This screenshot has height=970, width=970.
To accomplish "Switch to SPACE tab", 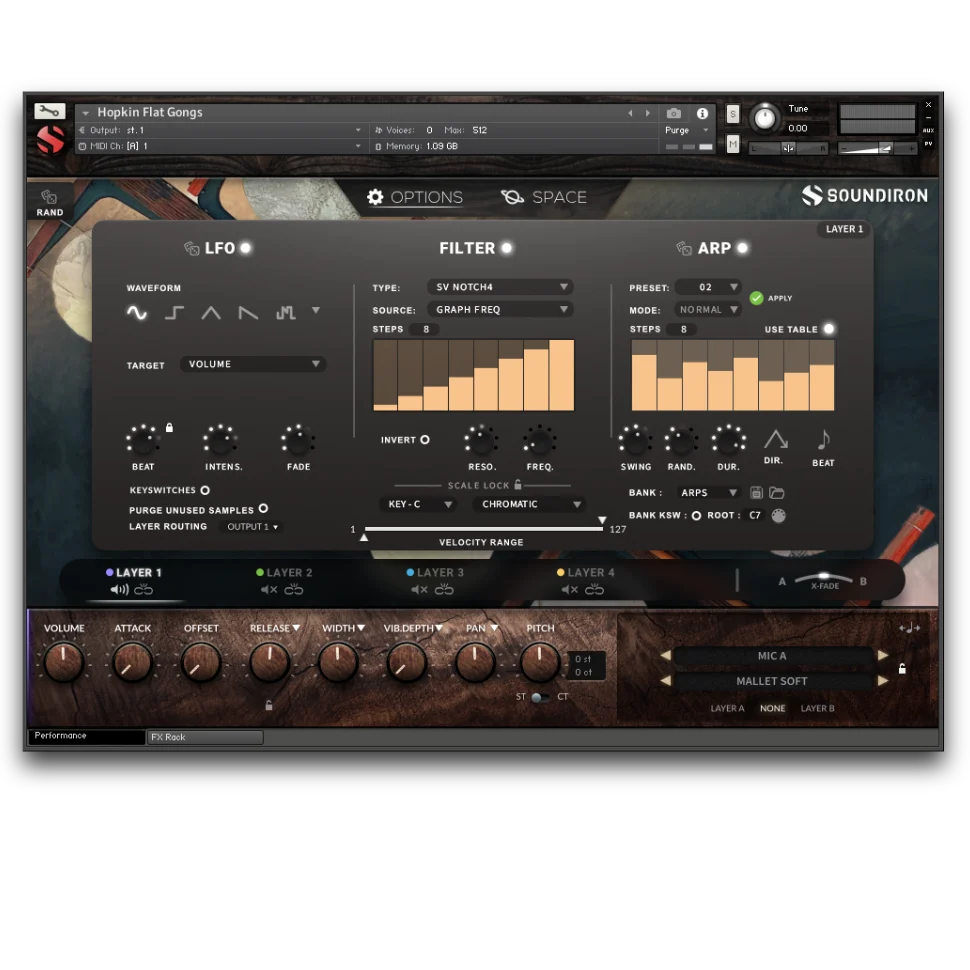I will pos(544,197).
